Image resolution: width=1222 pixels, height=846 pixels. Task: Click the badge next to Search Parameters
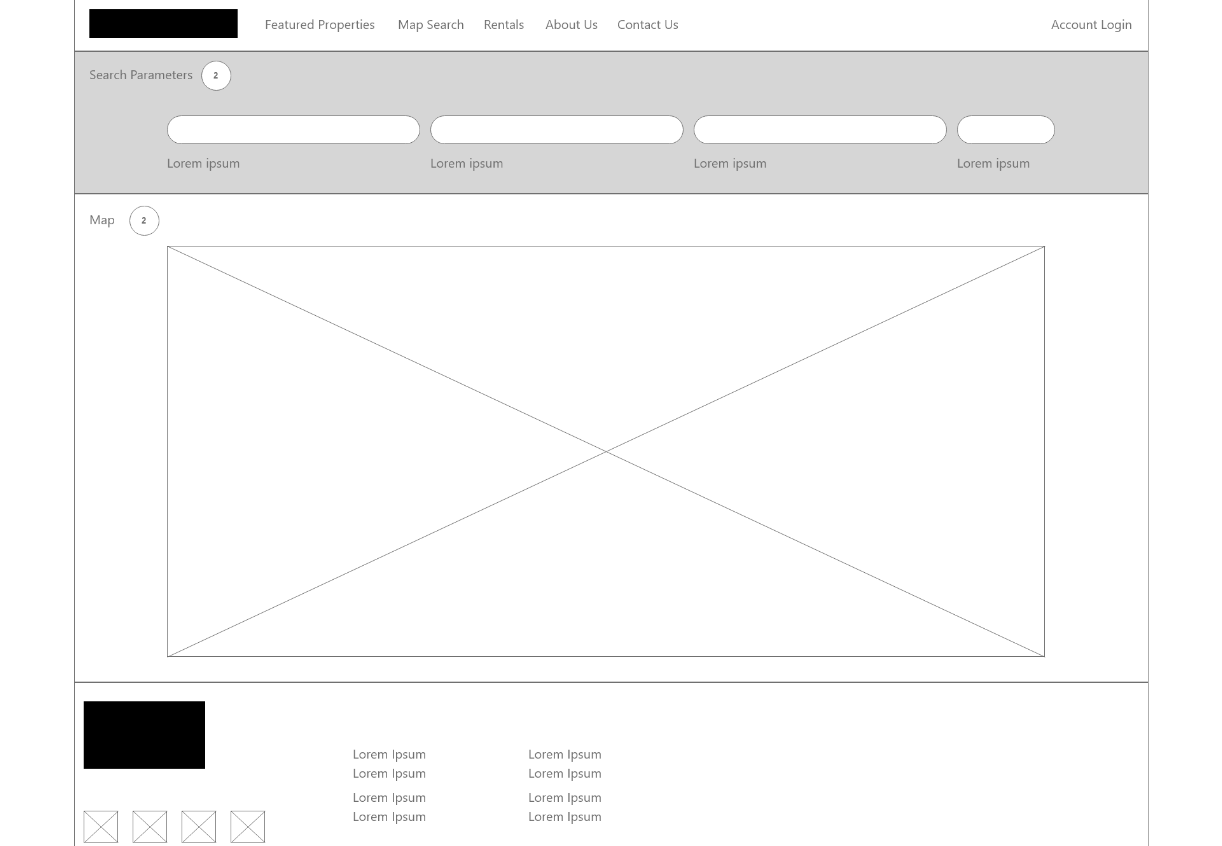click(x=216, y=76)
